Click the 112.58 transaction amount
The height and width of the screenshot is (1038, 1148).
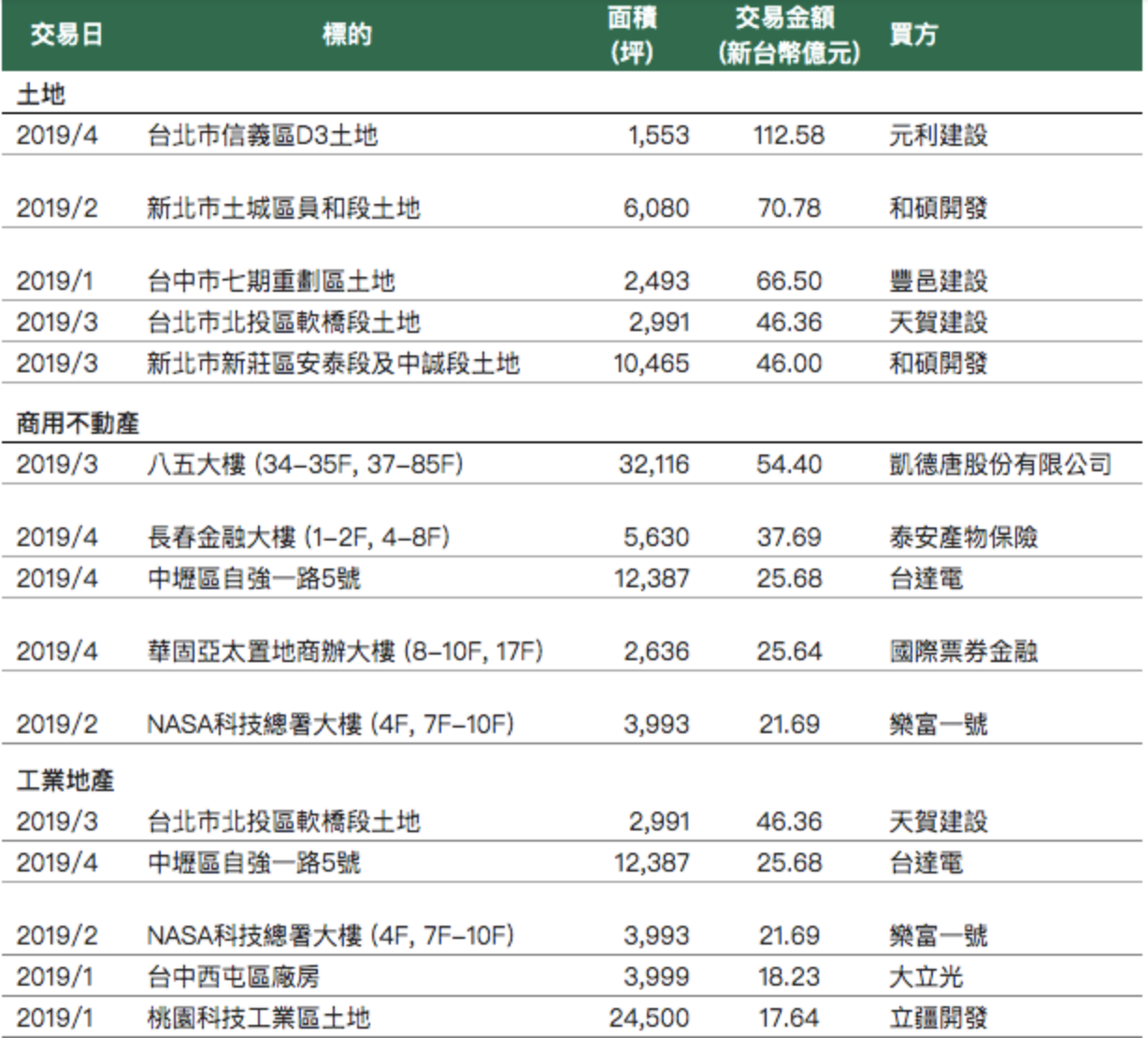[x=789, y=136]
